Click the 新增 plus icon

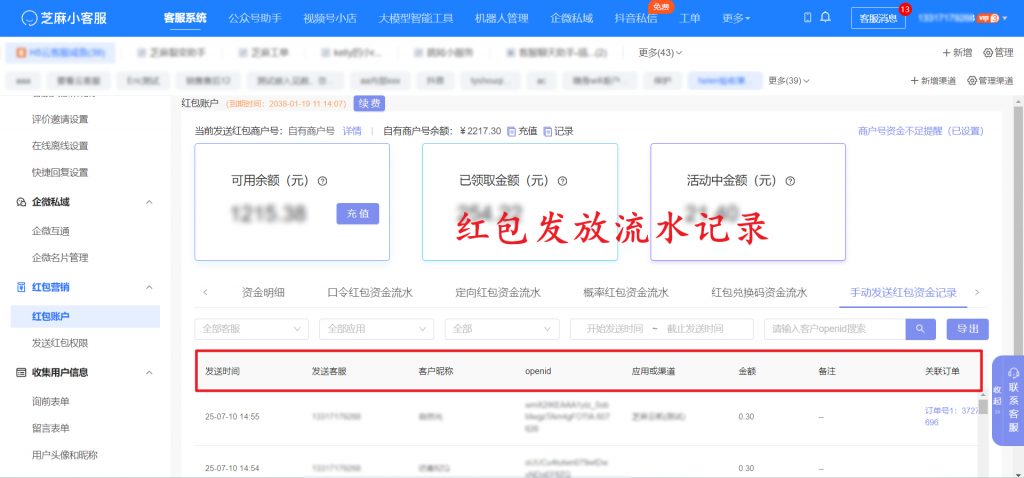pyautogui.click(x=946, y=53)
